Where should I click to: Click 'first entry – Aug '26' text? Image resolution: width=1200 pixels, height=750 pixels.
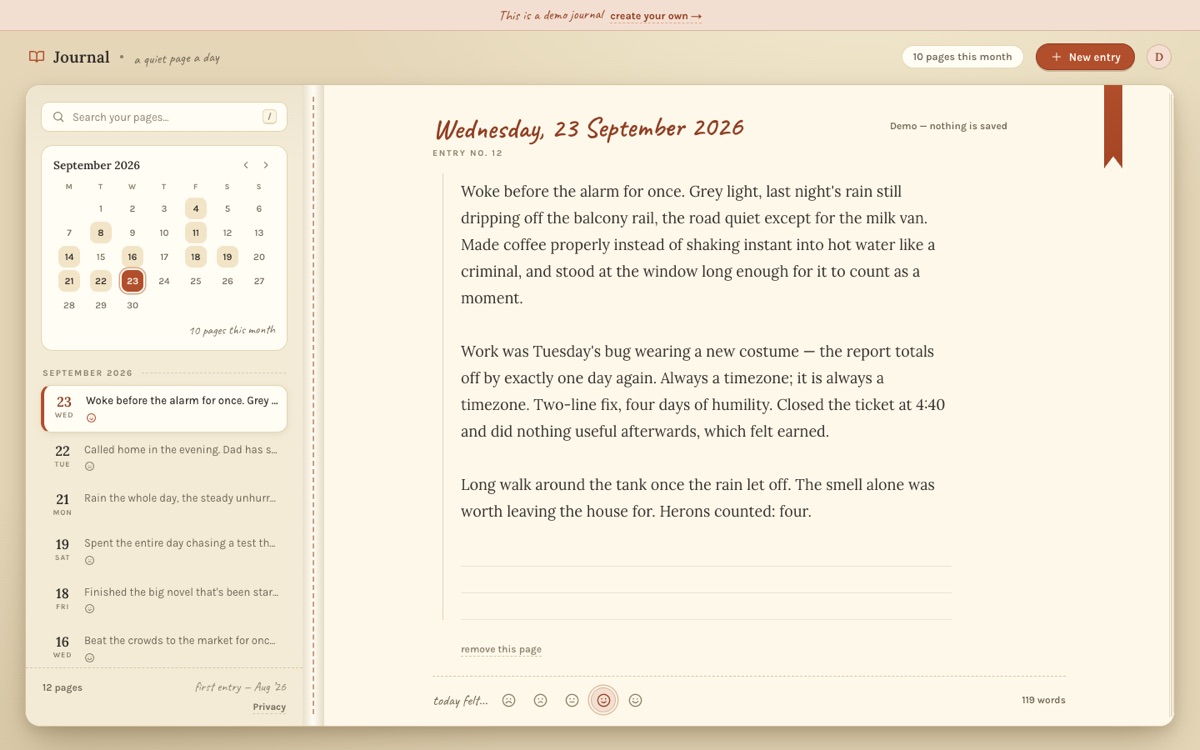(x=241, y=687)
